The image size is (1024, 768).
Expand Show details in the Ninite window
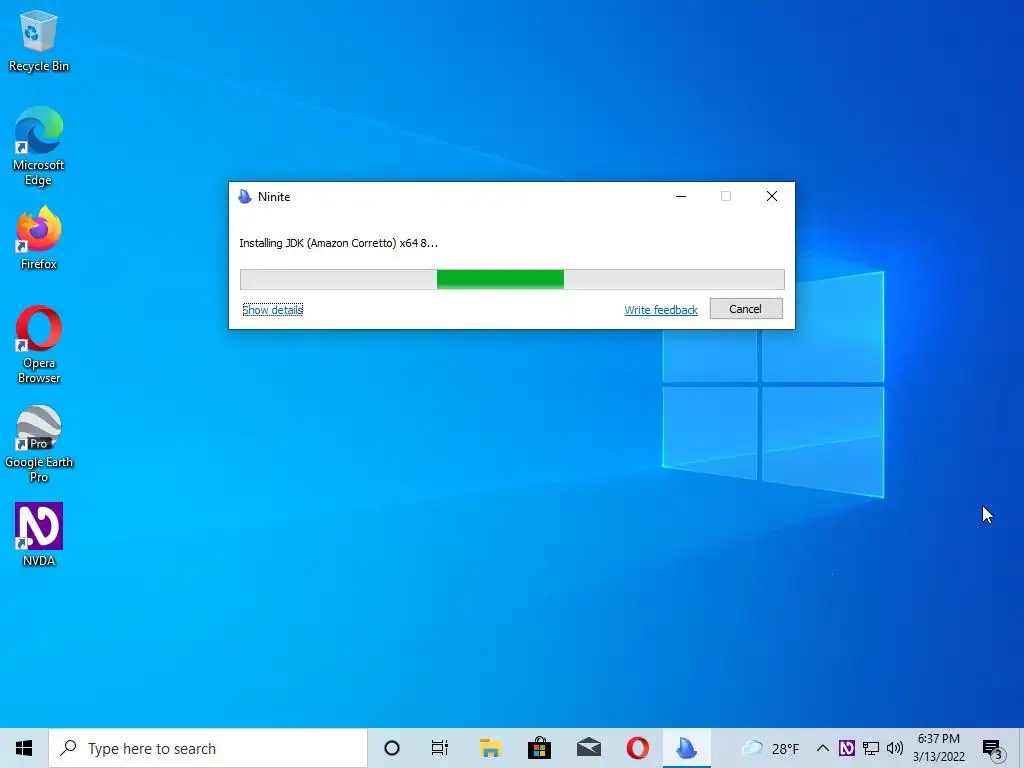272,310
